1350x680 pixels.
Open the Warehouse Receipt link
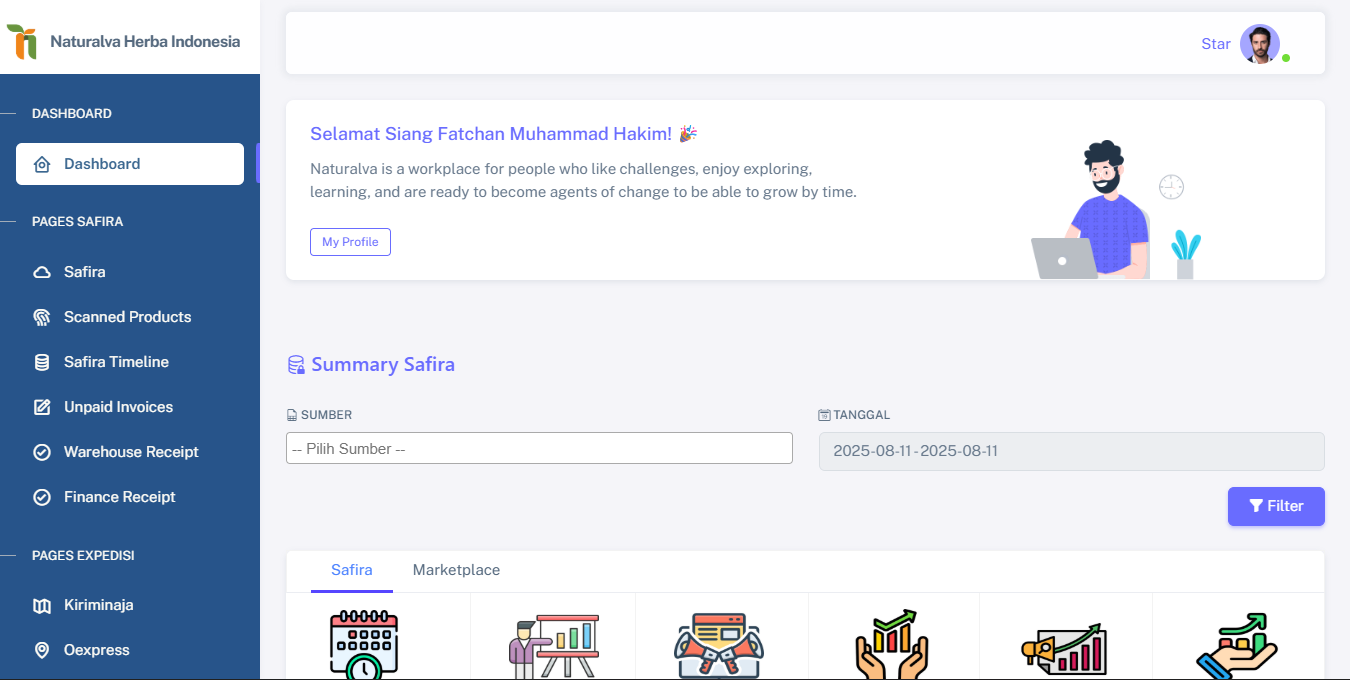coord(130,452)
